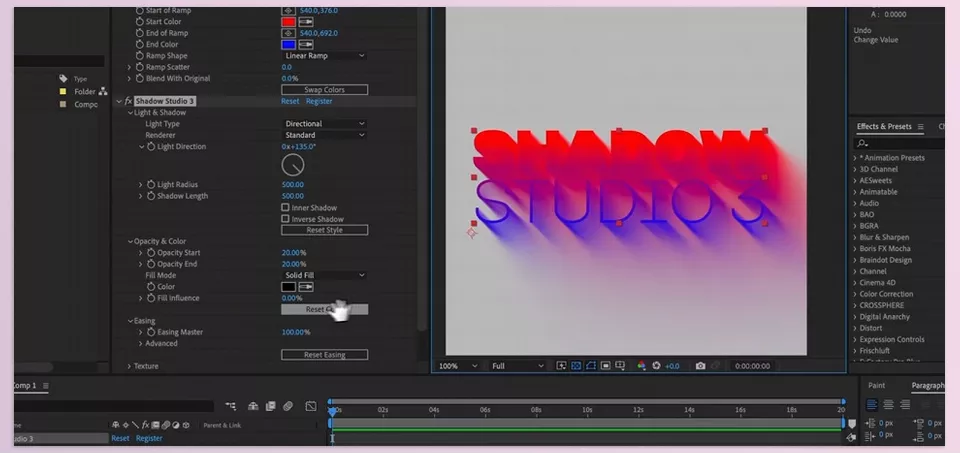Toggle the Light Radius stopwatch
Image resolution: width=960 pixels, height=453 pixels.
pyautogui.click(x=151, y=184)
